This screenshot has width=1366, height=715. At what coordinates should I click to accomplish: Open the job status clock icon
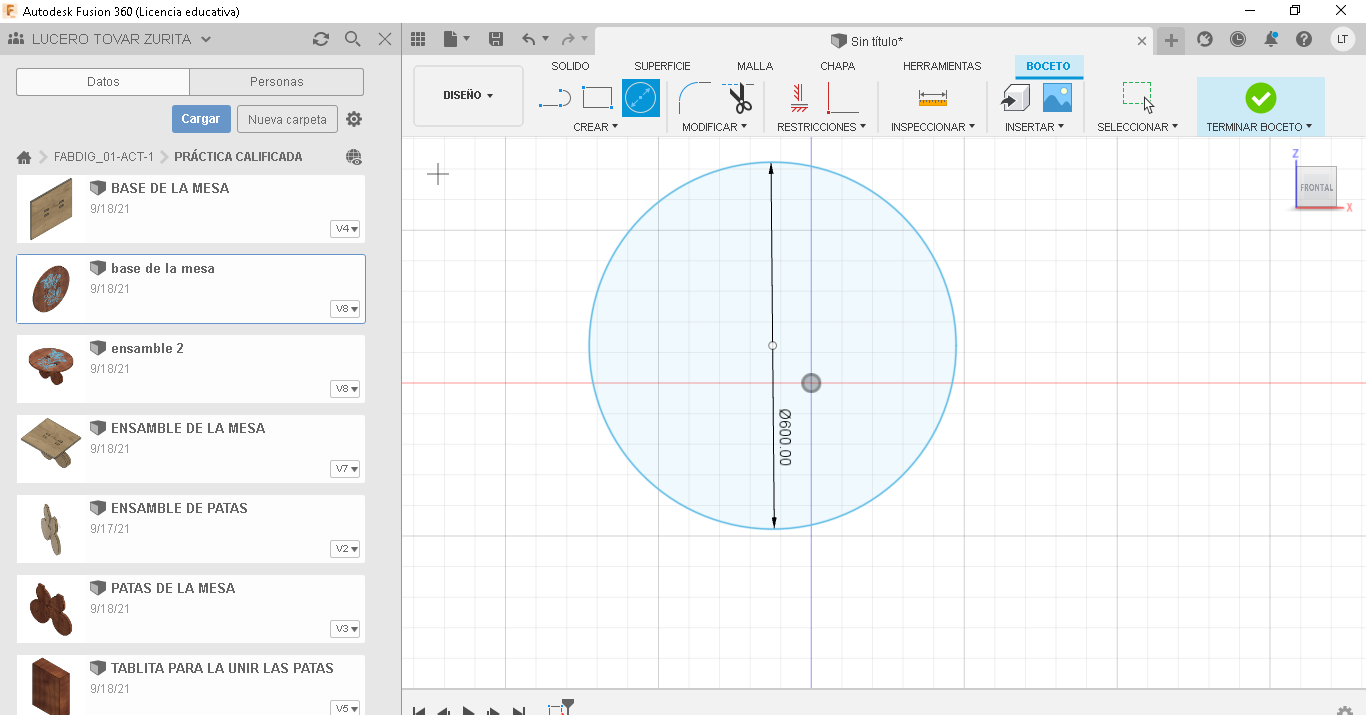(1238, 39)
